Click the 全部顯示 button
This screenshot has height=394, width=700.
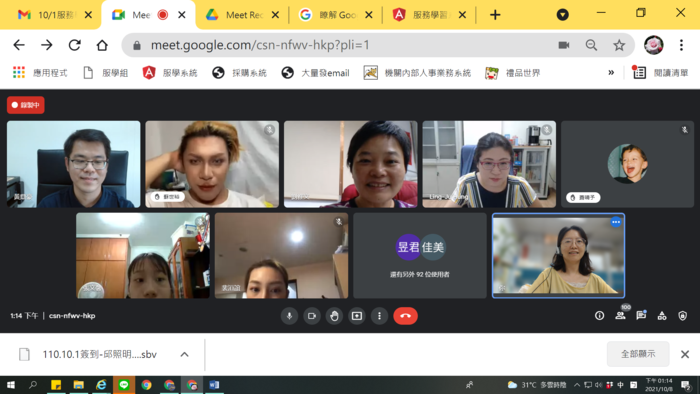[638, 354]
